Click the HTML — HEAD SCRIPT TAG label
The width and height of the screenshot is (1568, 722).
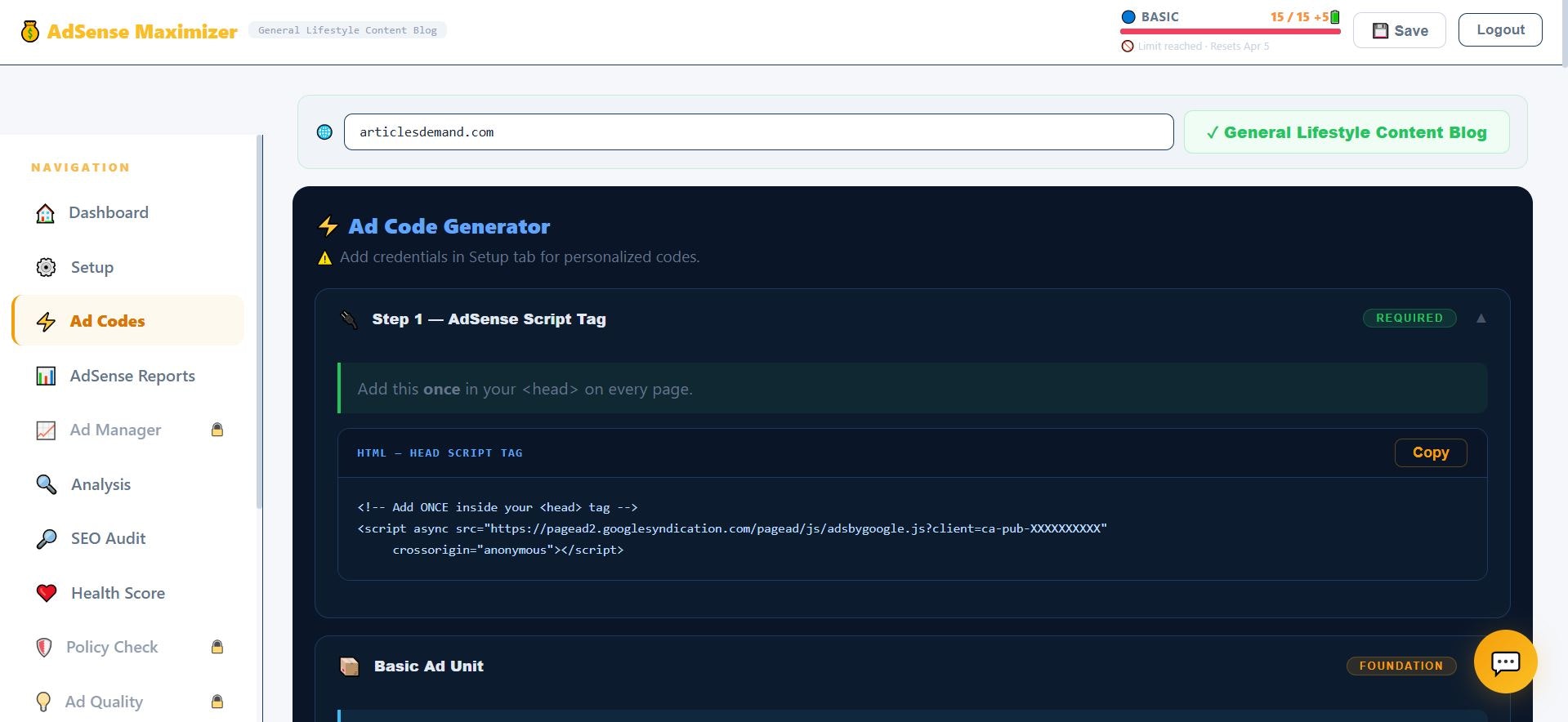tap(440, 453)
